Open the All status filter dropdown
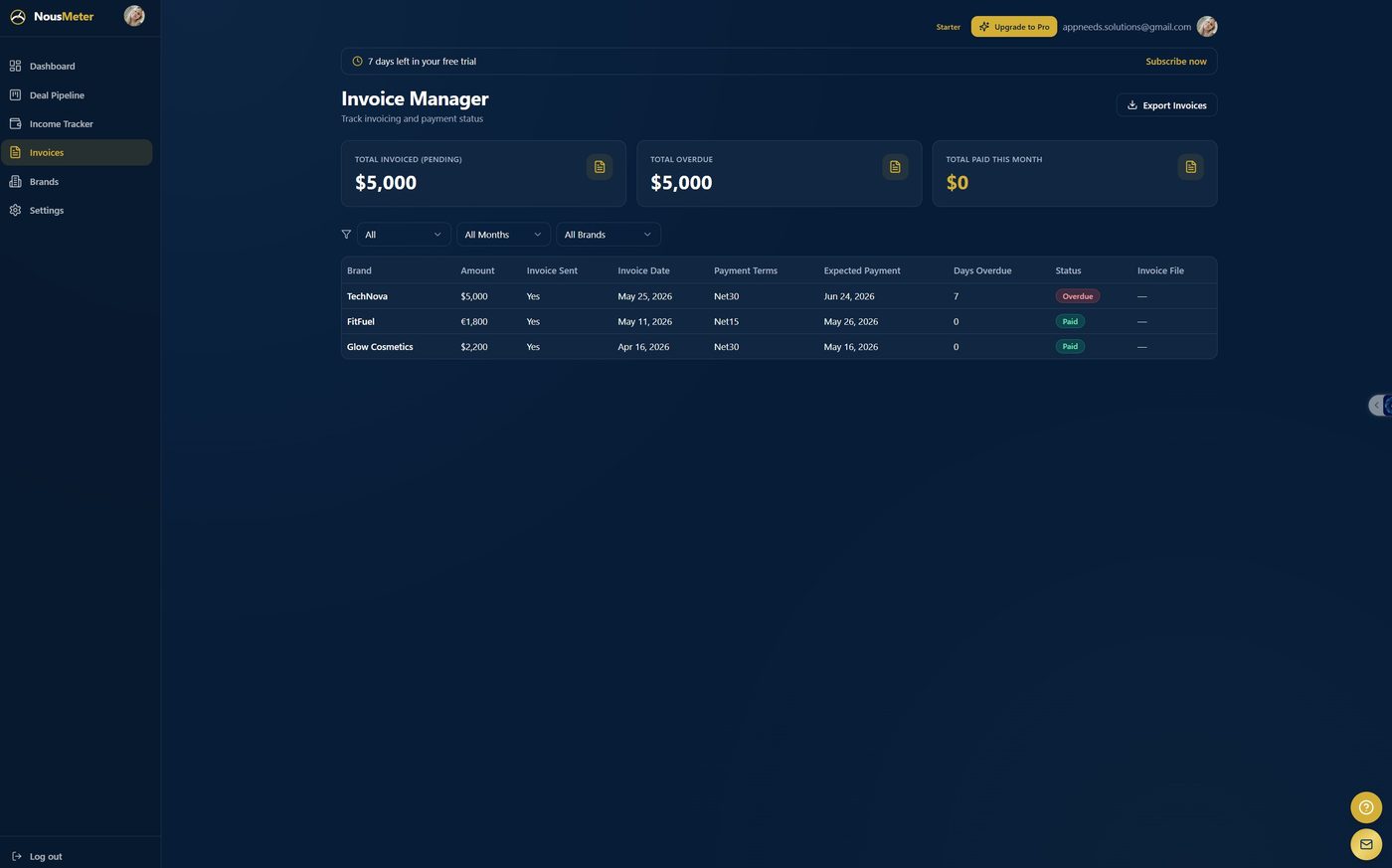This screenshot has height=868, width=1392. pos(404,235)
